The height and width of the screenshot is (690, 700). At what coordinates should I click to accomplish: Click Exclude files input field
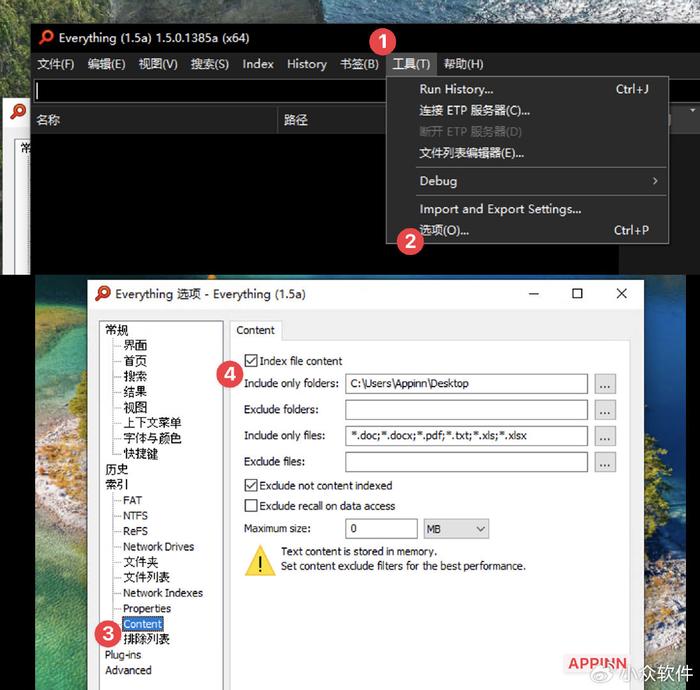pyautogui.click(x=466, y=461)
